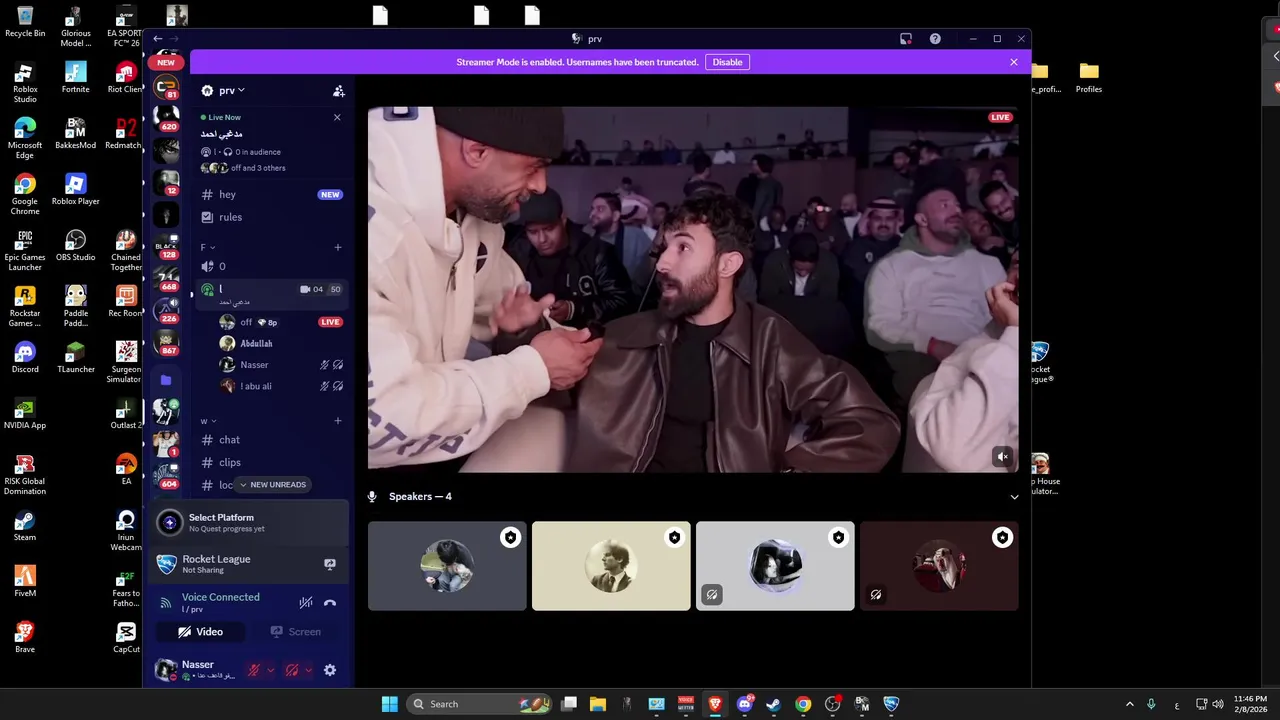Screen dimensions: 1280x720
Task: Open the invite people icon beside prv
Action: tap(339, 91)
